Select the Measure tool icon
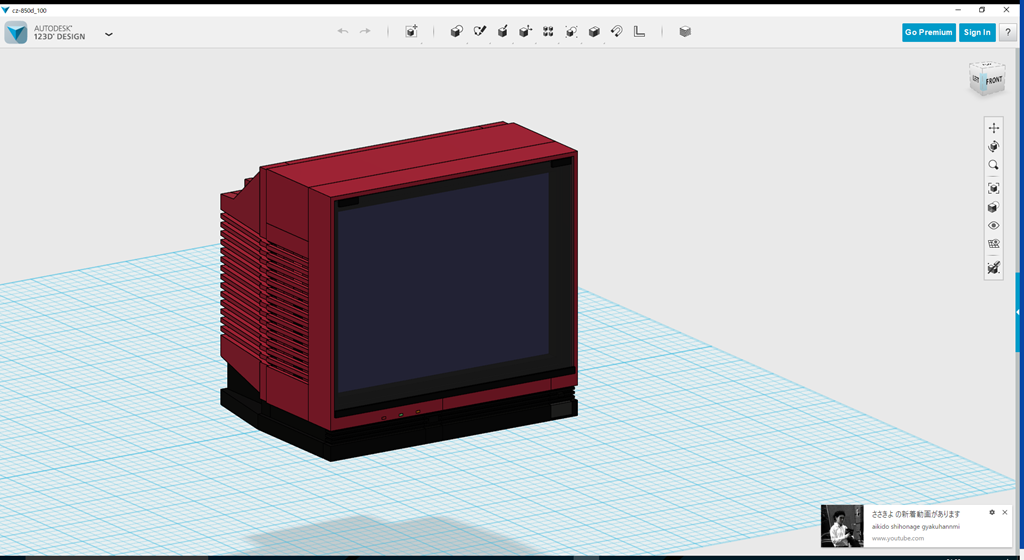 640,32
